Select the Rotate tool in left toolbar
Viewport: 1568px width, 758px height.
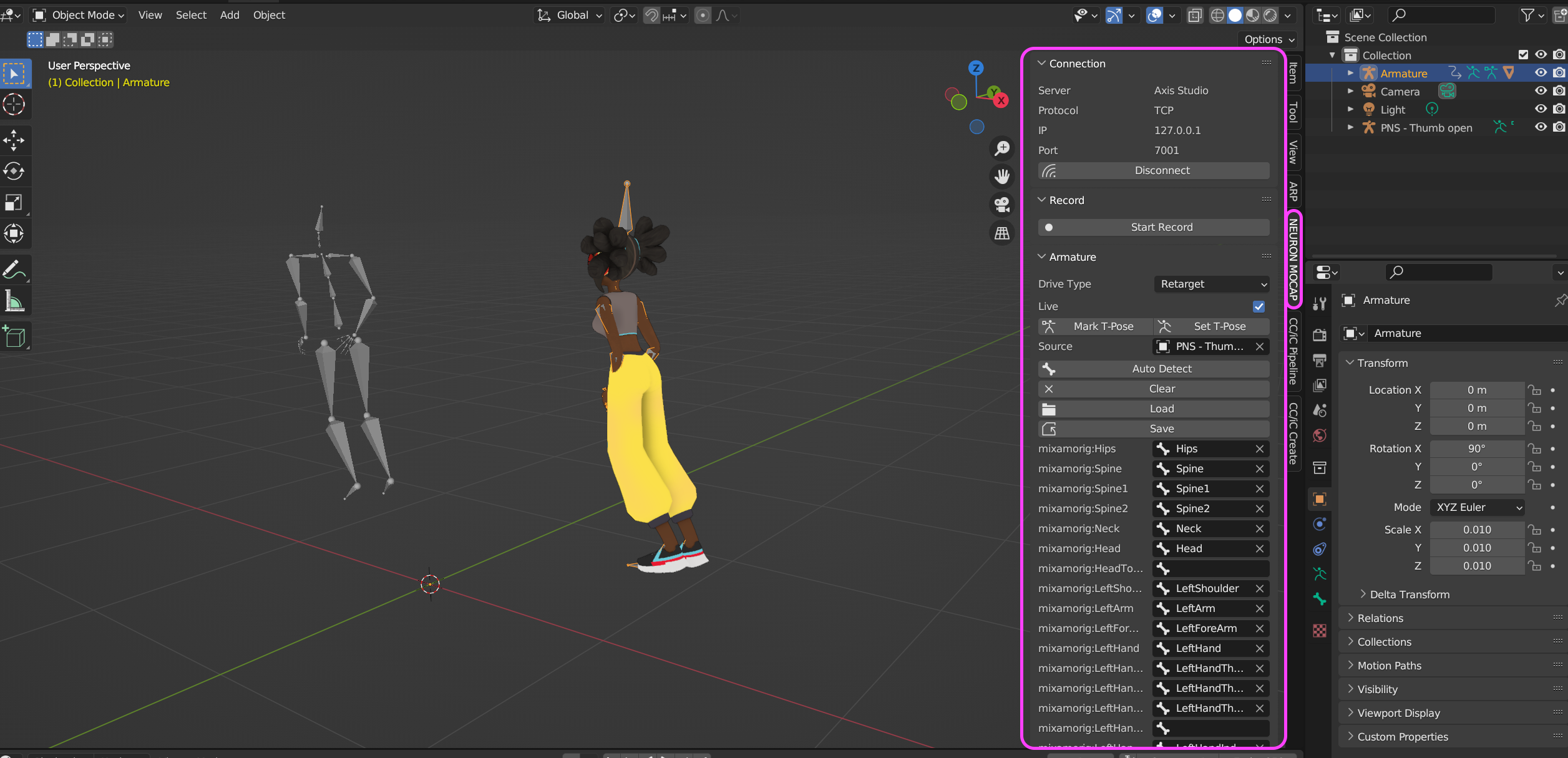pyautogui.click(x=14, y=172)
